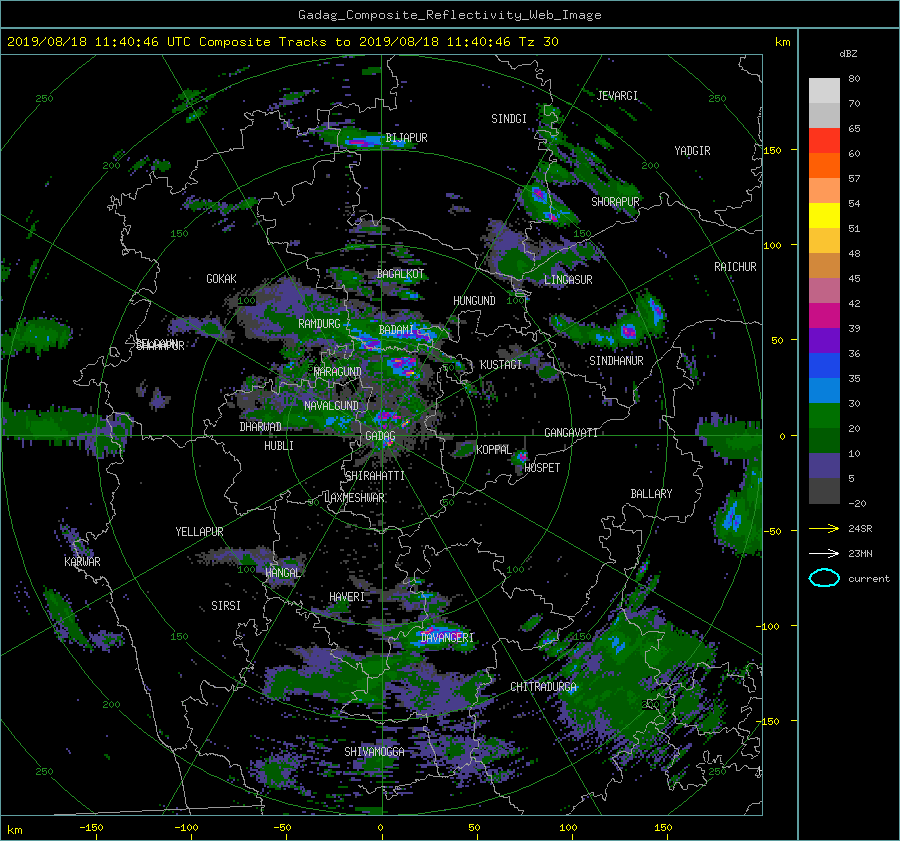900x841 pixels.
Task: Click the NARAGUND label
Action: 338,372
